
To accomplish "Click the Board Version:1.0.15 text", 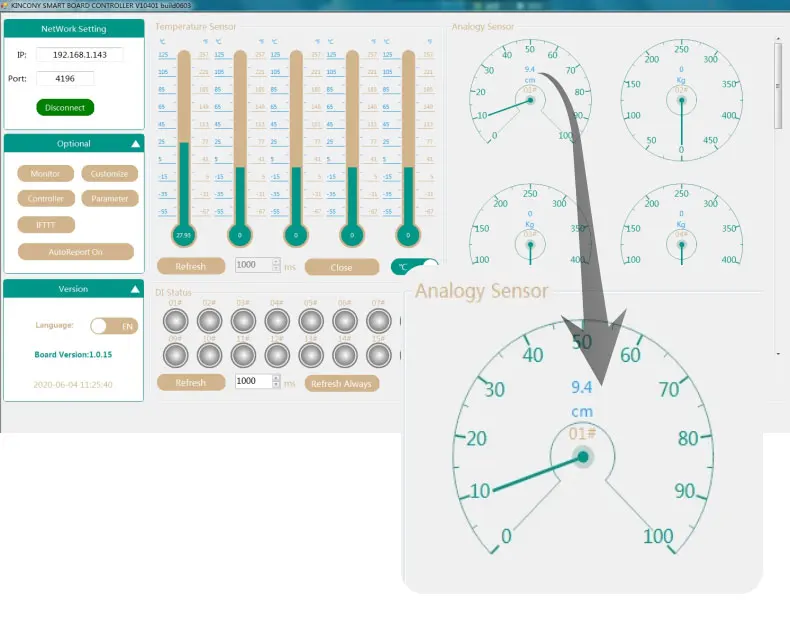I will [73, 354].
